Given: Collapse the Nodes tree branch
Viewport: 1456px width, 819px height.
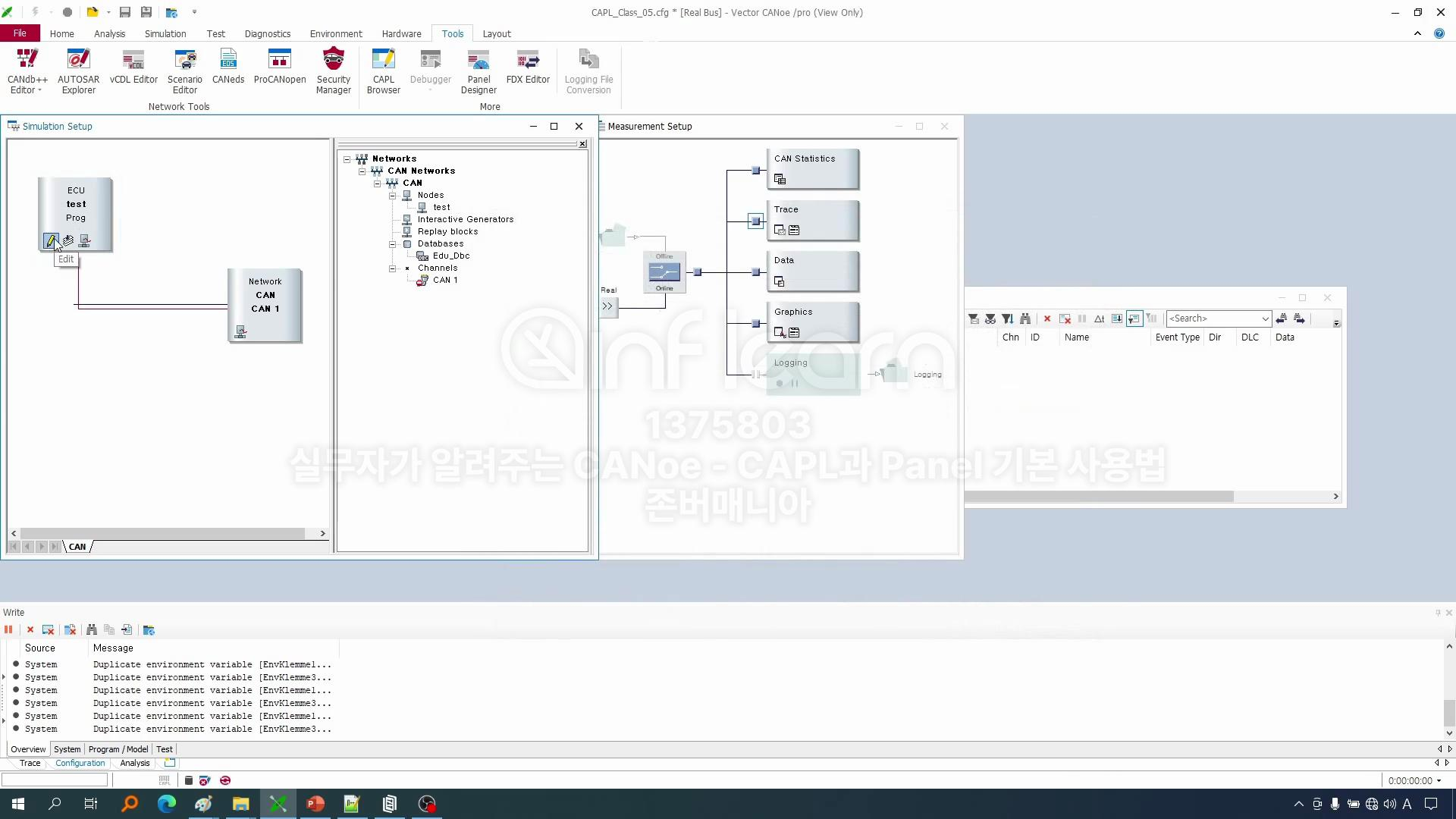Looking at the screenshot, I should tap(393, 196).
